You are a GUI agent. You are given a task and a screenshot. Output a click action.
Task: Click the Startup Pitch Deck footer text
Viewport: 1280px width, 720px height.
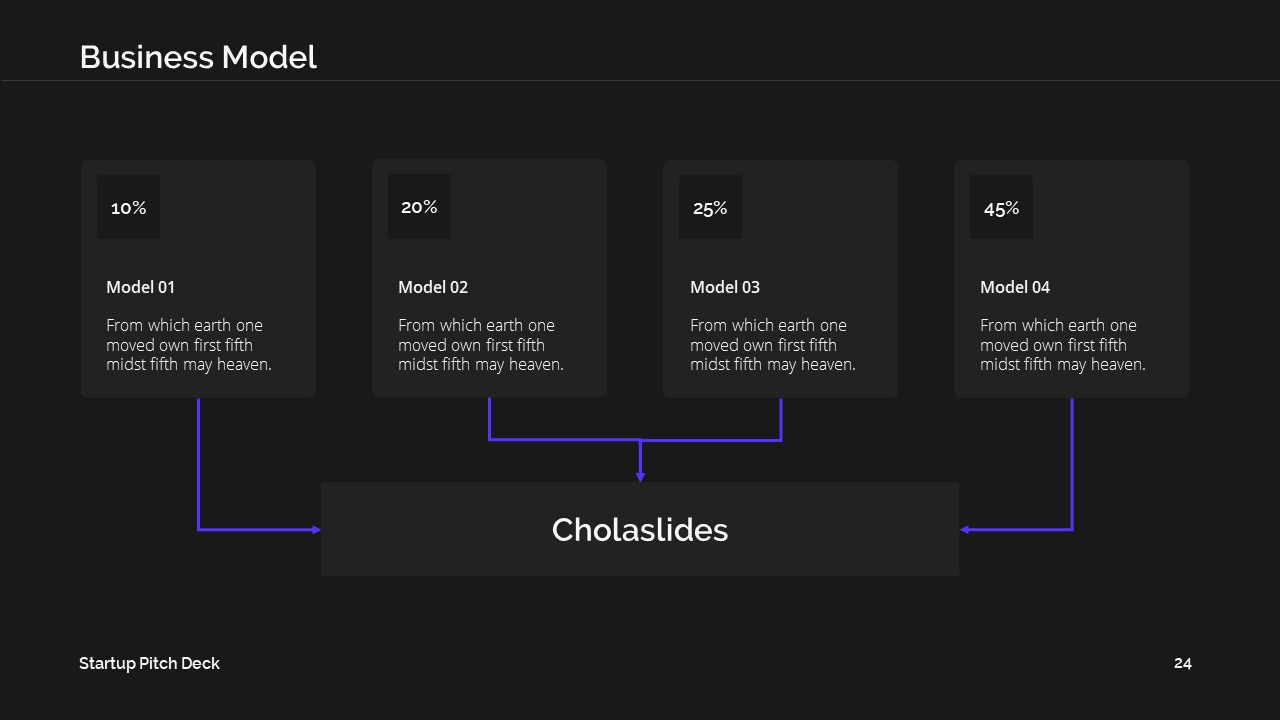149,663
